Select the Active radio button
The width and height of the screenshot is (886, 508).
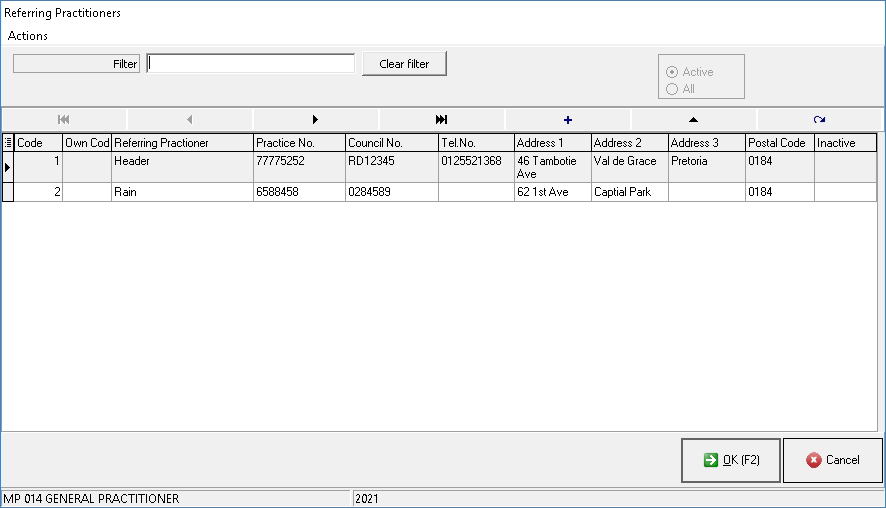click(672, 72)
